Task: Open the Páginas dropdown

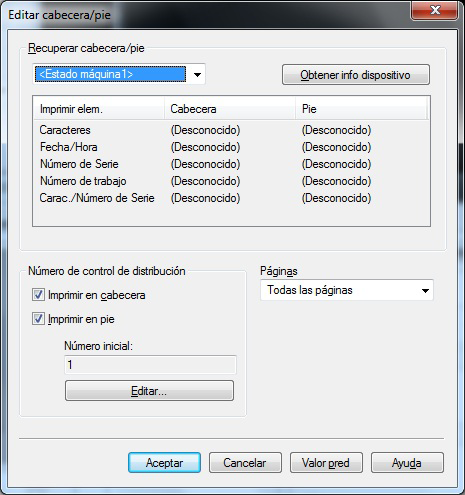Action: (347, 290)
